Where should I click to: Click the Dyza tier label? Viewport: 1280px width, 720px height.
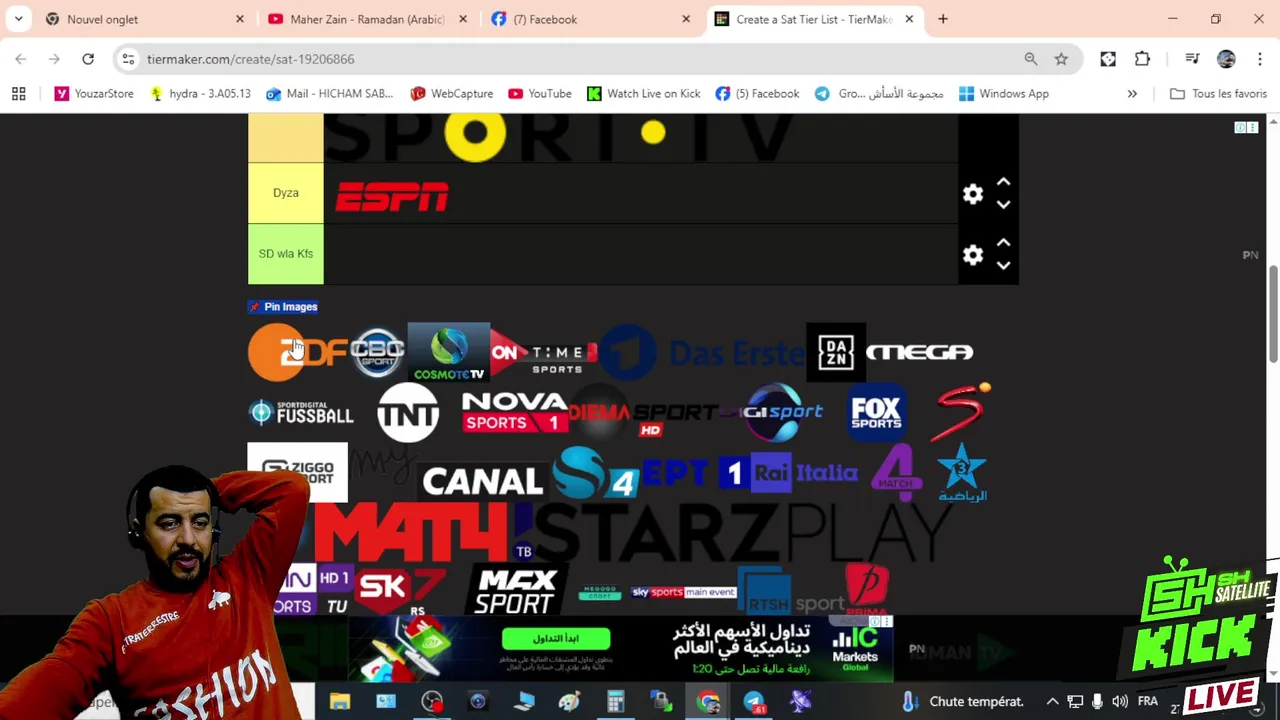pyautogui.click(x=286, y=193)
